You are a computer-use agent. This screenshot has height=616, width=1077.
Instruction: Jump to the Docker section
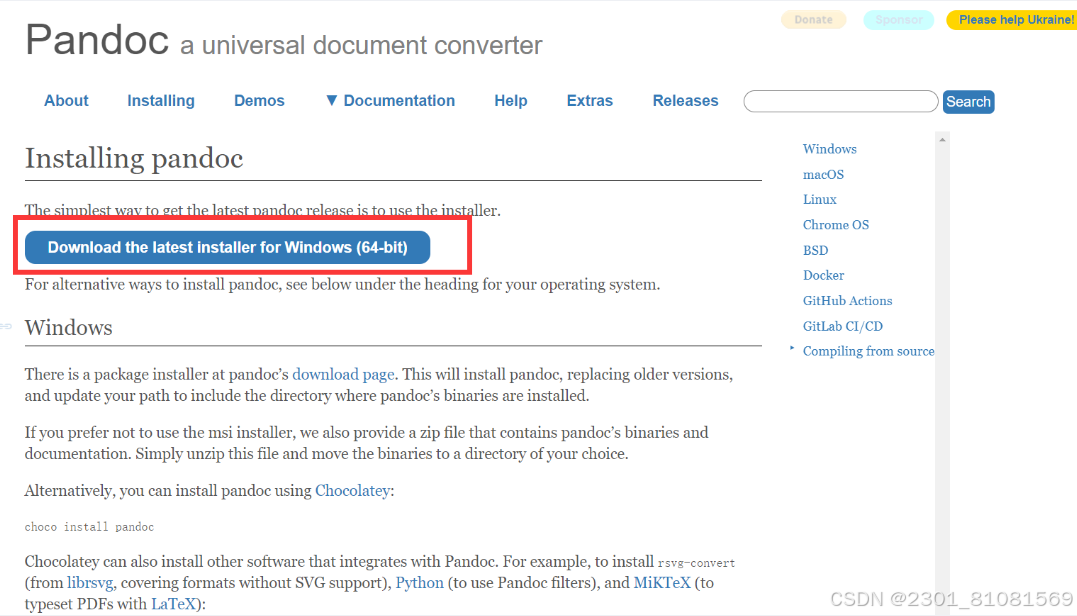tap(824, 275)
